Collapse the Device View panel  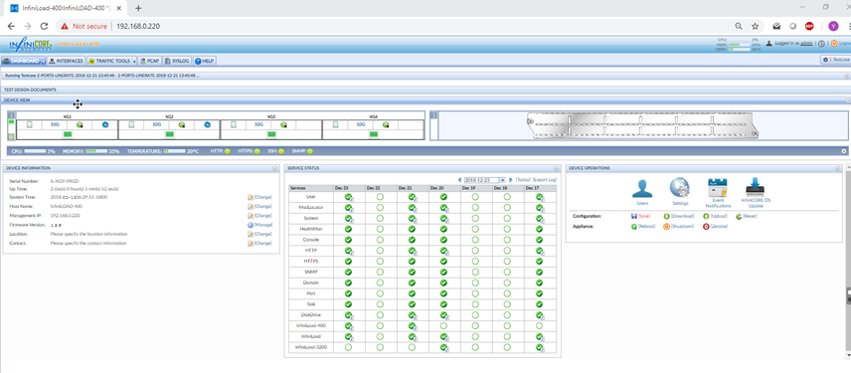coord(848,100)
